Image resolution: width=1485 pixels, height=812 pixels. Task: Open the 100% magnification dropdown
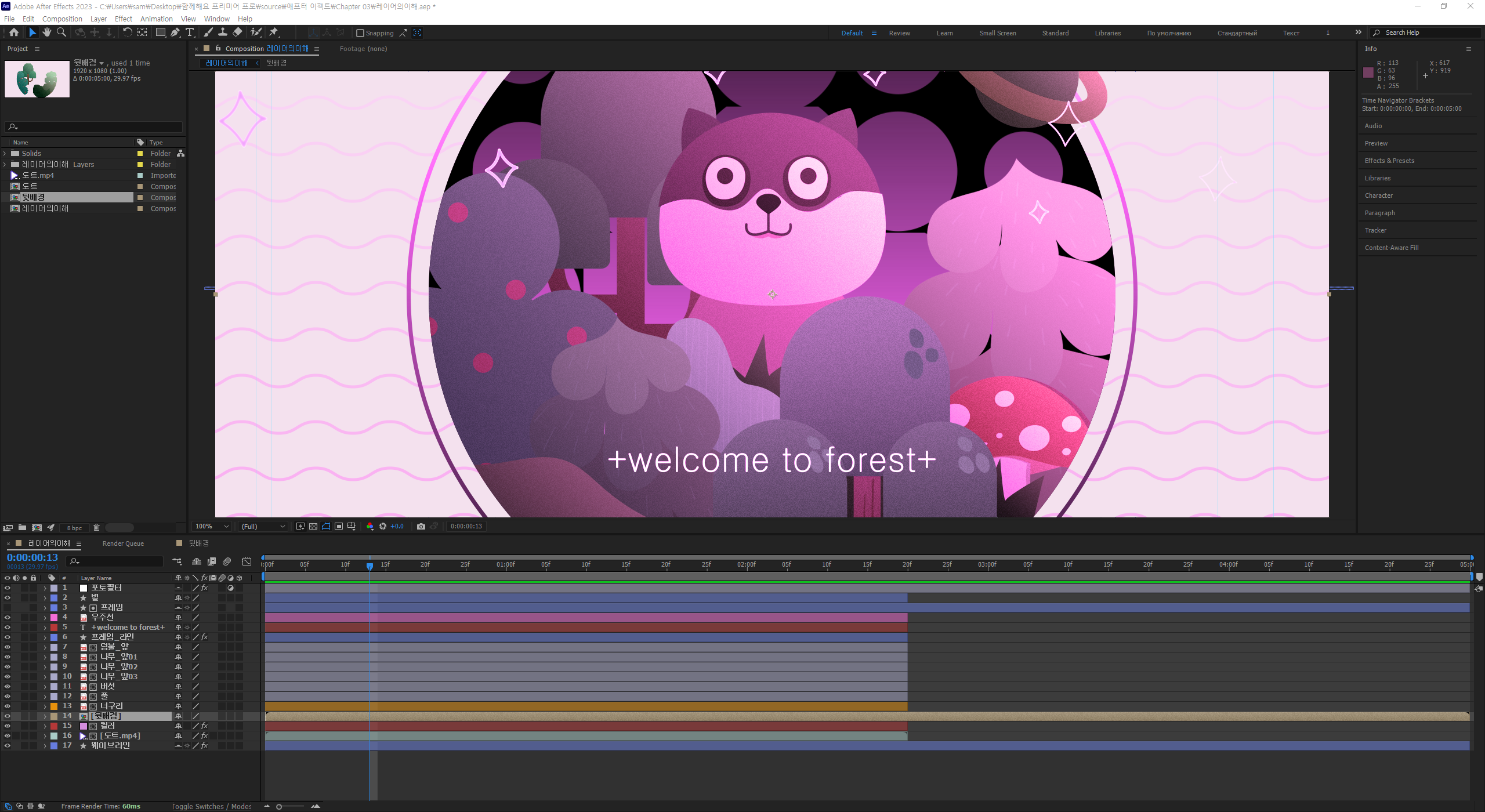[x=212, y=527]
